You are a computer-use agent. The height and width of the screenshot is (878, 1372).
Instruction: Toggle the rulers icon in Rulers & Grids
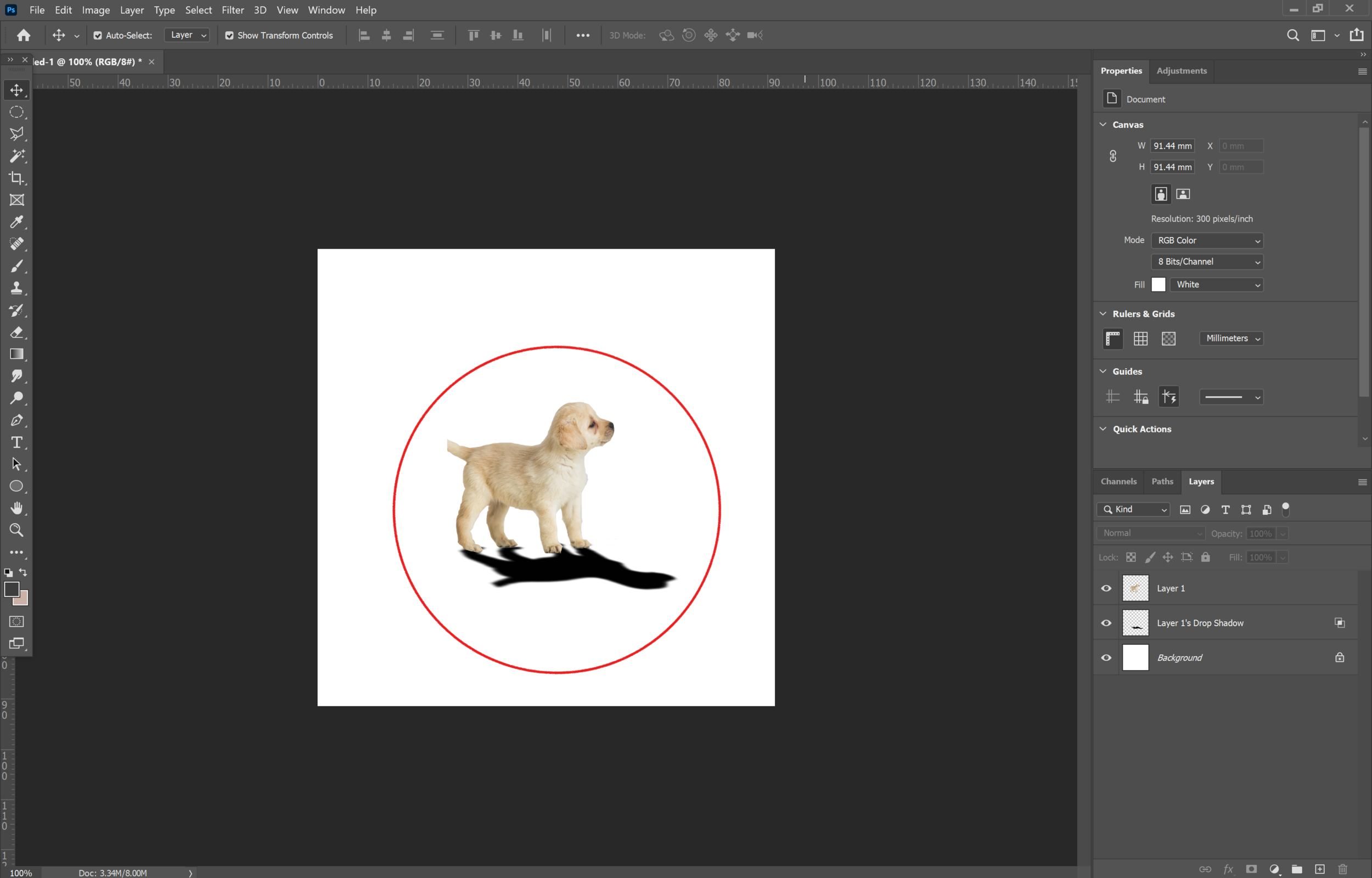coord(1112,339)
